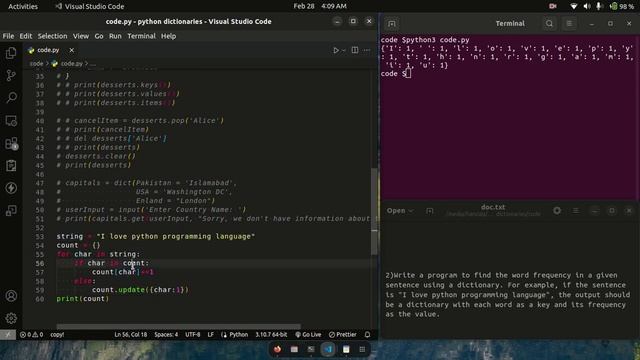Image resolution: width=640 pixels, height=360 pixels.
Task: Click the editor's horizontal scrollbar
Action: [x=179, y=326]
